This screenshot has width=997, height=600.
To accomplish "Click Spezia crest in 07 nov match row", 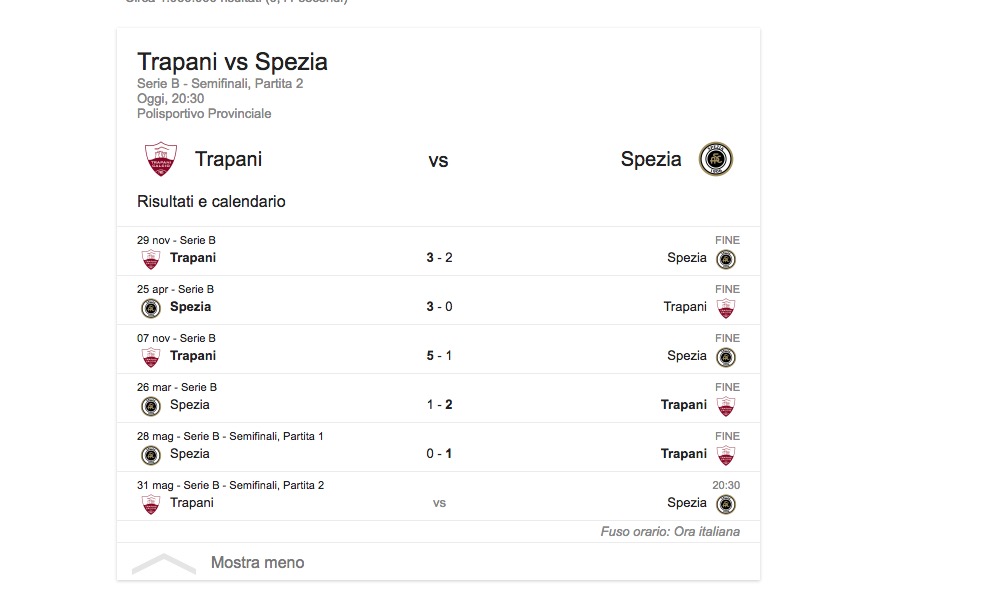I will 726,357.
